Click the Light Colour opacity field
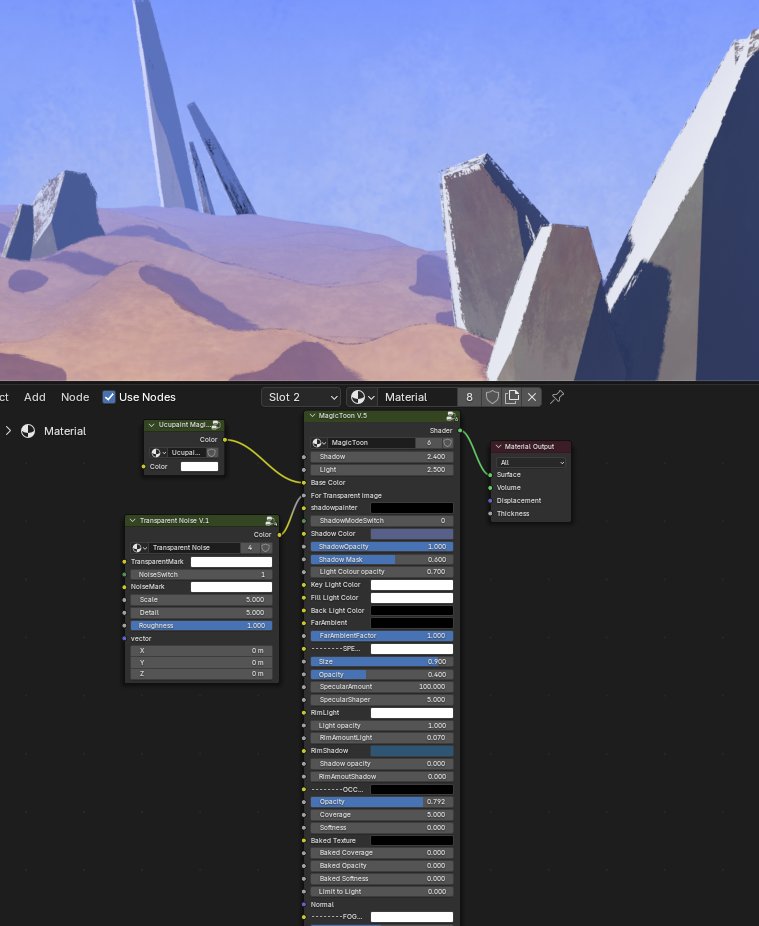Screen dimensions: 759x926 pyautogui.click(x=382, y=572)
